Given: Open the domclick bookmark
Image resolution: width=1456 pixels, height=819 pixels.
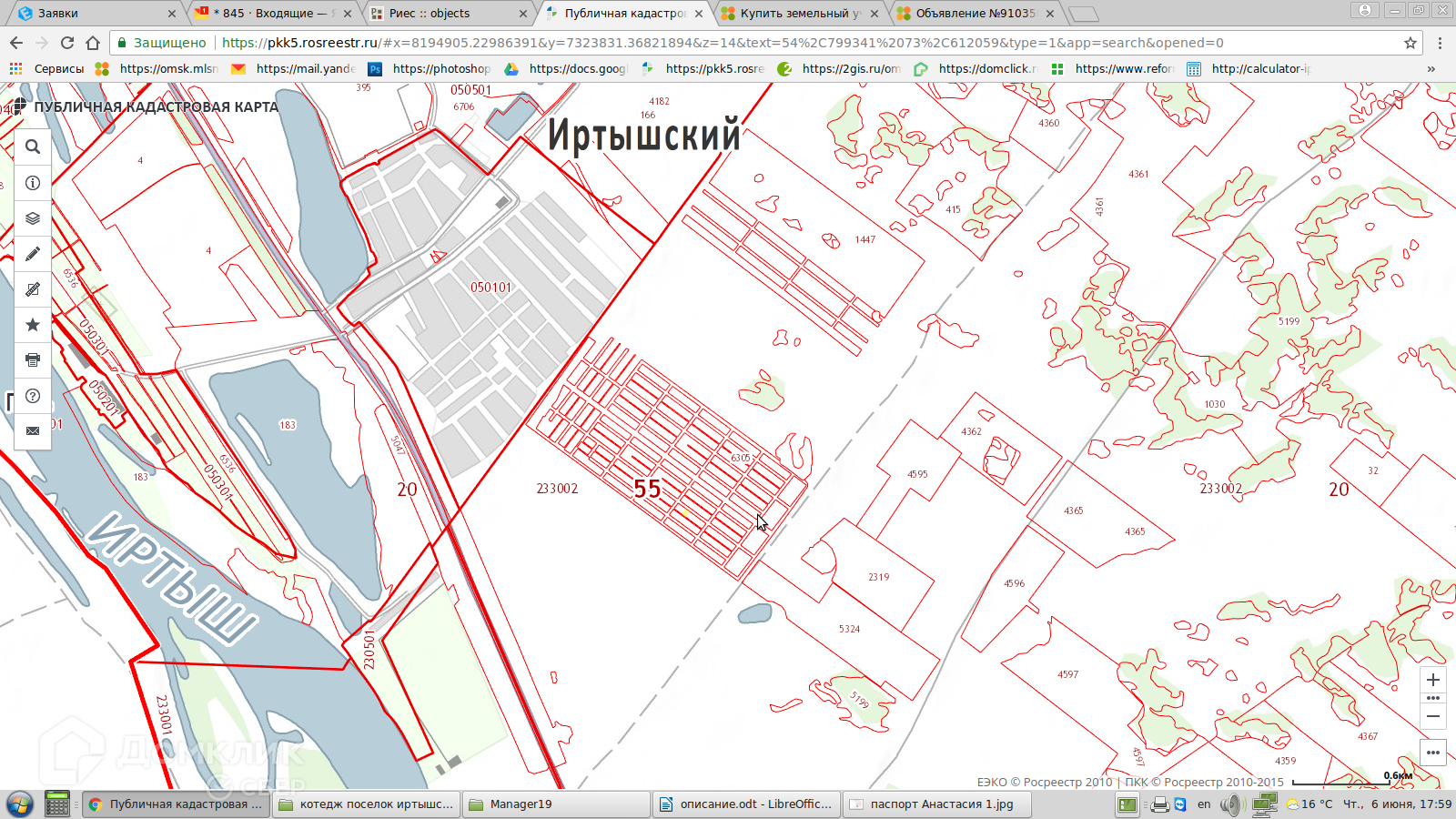Looking at the screenshot, I should (x=975, y=68).
